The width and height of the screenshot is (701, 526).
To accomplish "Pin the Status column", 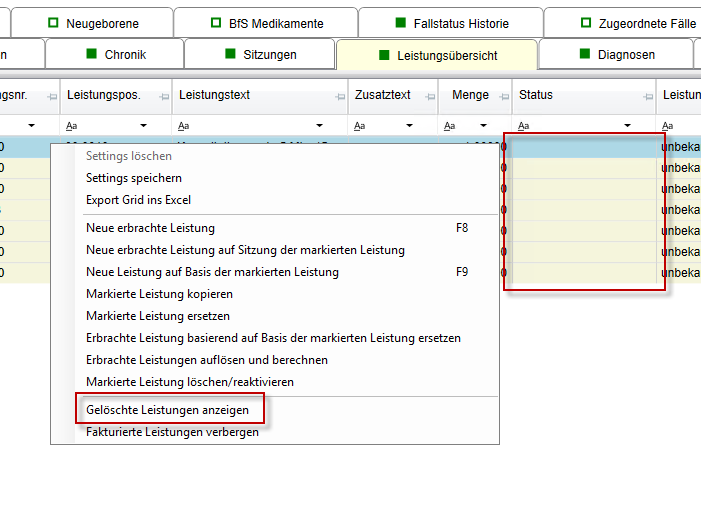I will click(648, 97).
